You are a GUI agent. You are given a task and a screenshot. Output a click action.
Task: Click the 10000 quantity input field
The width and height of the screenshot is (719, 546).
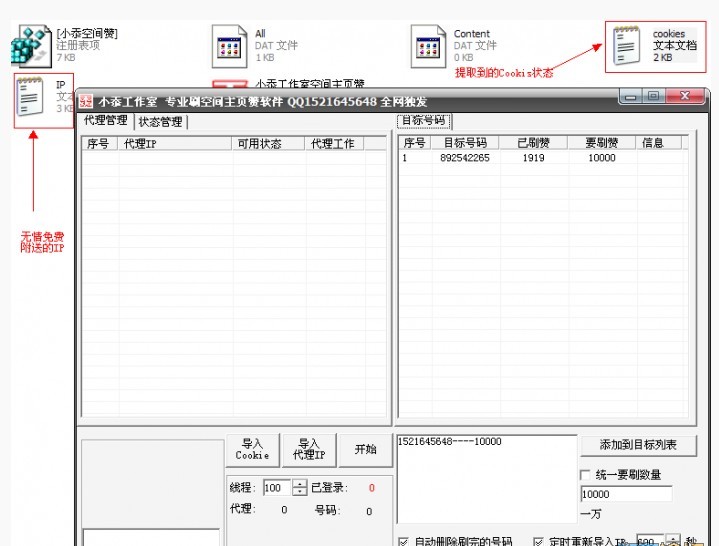tap(625, 494)
